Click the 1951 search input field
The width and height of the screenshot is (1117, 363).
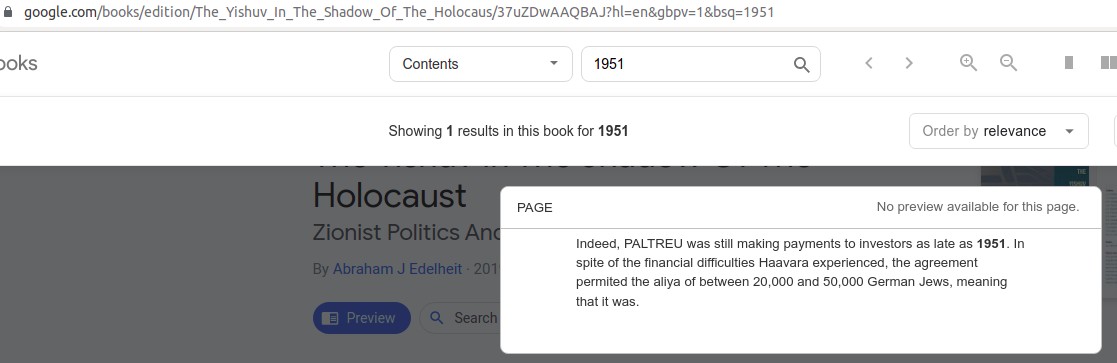687,64
